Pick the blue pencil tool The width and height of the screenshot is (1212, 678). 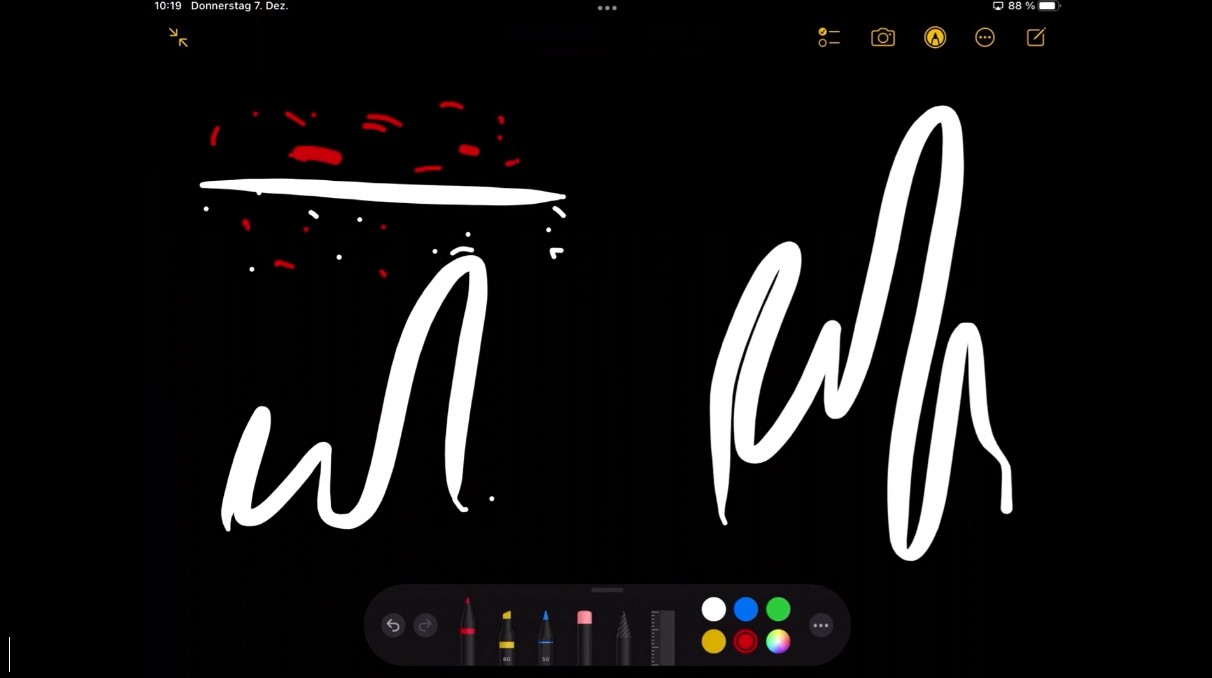pos(545,637)
